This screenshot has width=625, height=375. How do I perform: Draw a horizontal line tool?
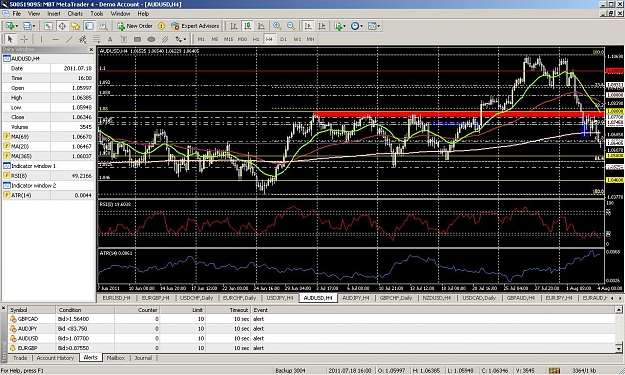(55, 39)
